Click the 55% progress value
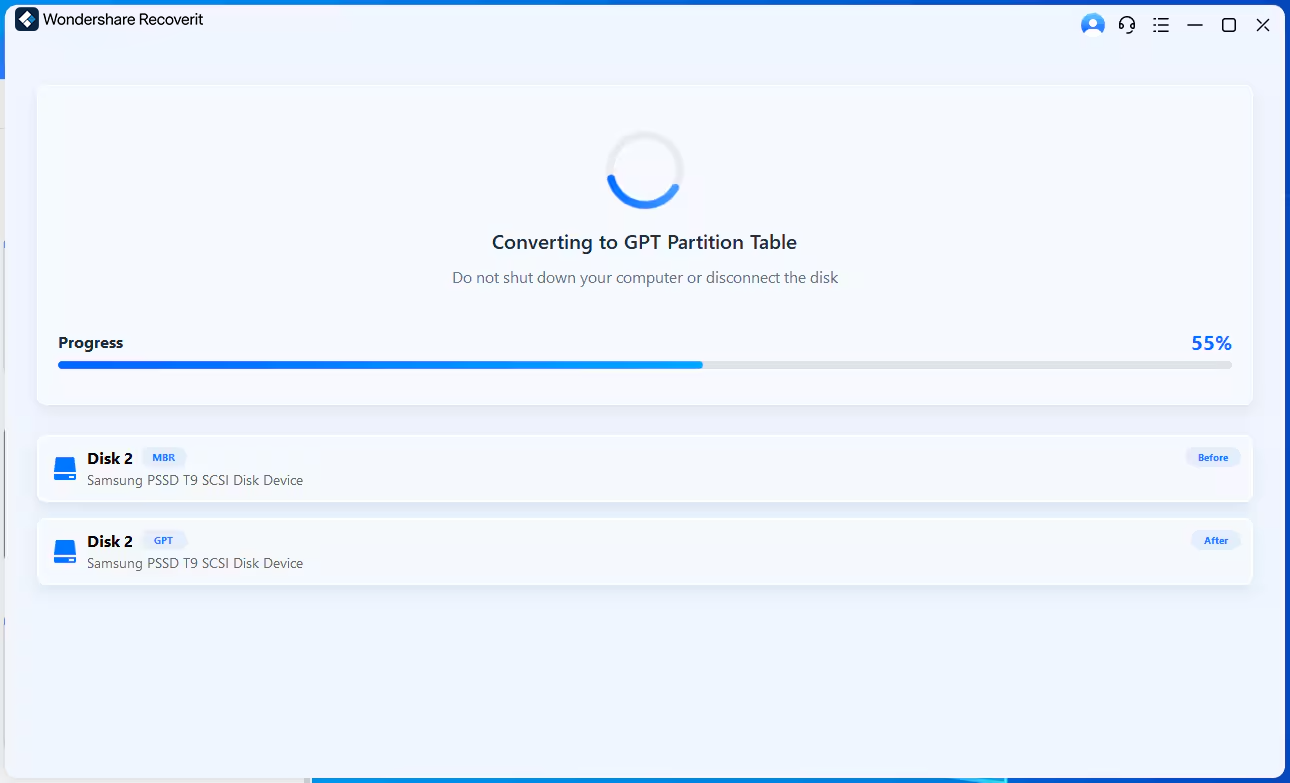The image size is (1290, 783). click(1211, 343)
